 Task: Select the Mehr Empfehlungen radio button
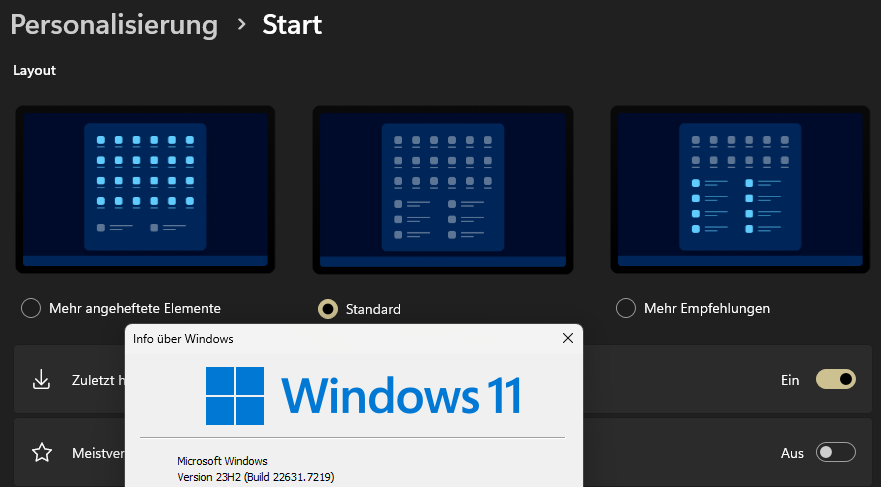tap(626, 308)
